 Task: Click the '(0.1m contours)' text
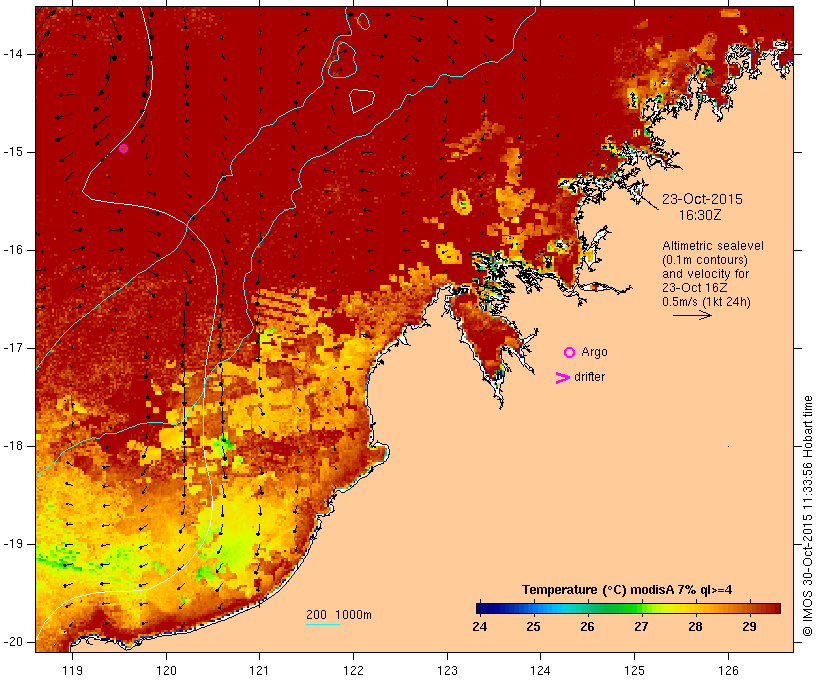tap(705, 260)
